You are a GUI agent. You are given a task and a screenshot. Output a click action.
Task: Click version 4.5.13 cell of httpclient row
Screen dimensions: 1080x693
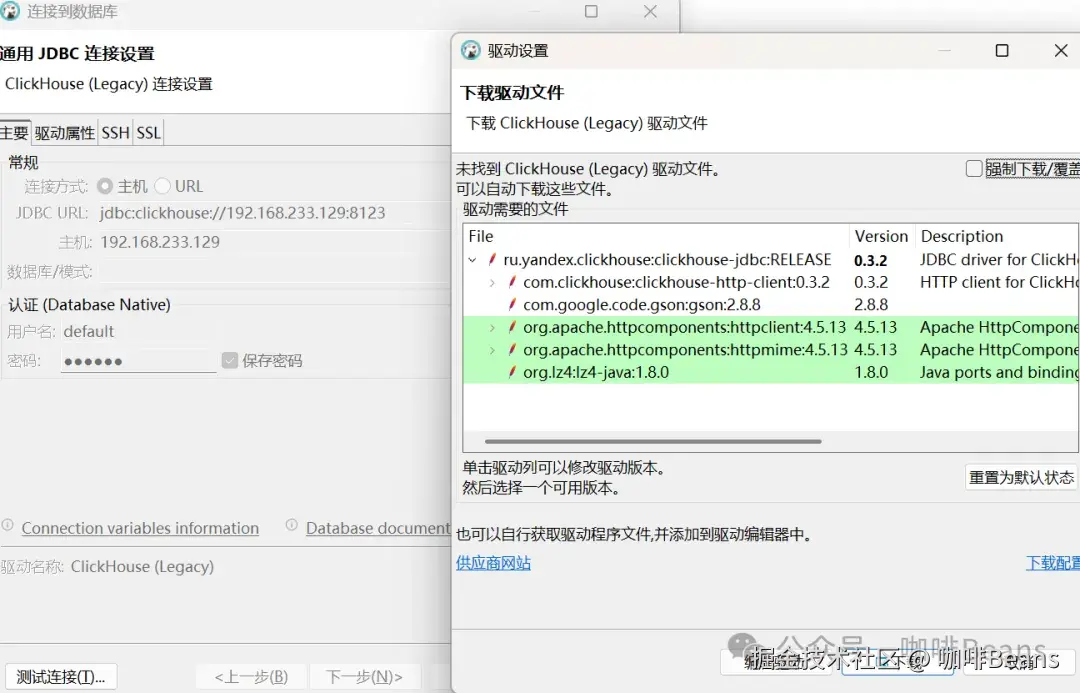point(875,327)
